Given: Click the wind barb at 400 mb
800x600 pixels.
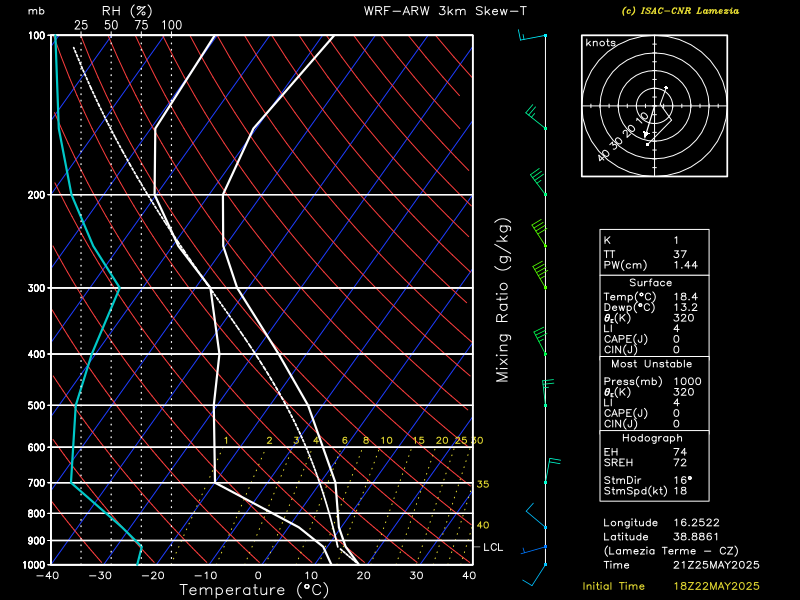Looking at the screenshot, I should 540,342.
